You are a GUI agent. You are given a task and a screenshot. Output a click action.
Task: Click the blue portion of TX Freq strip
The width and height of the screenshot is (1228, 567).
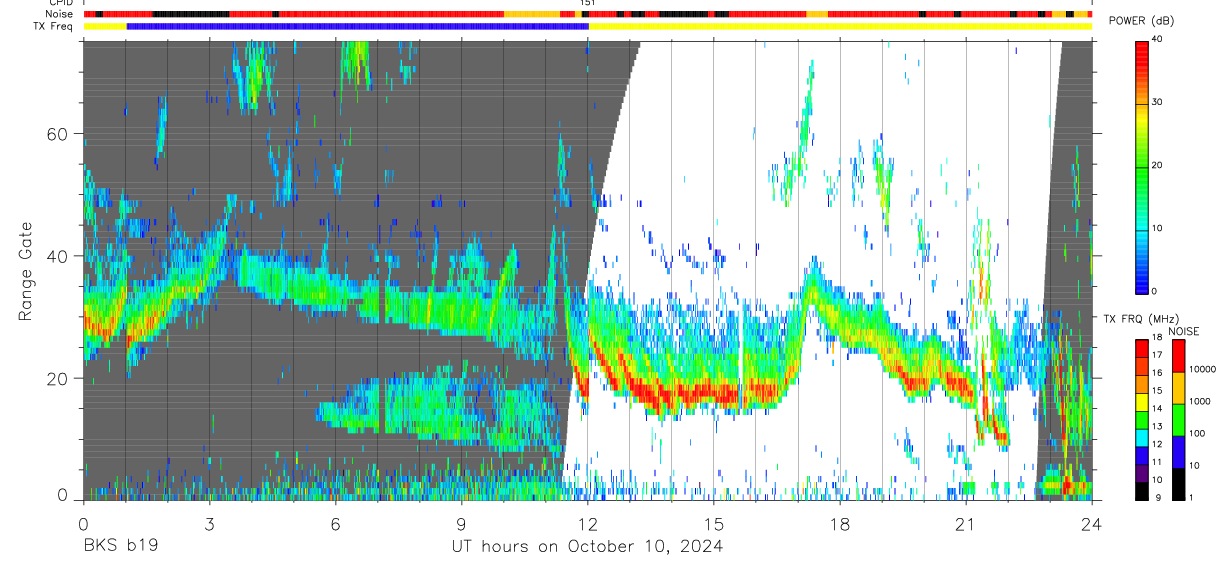tap(358, 26)
